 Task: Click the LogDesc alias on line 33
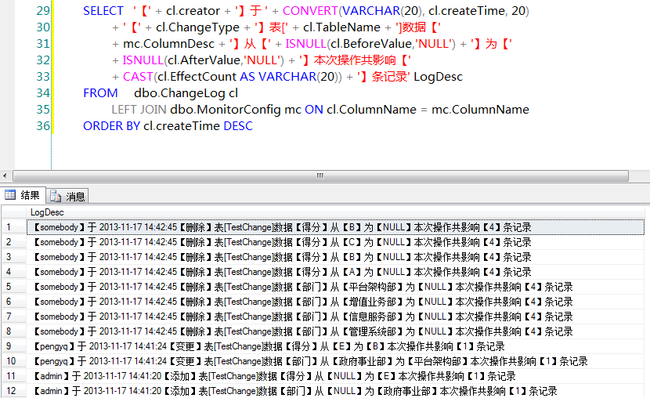pos(438,77)
